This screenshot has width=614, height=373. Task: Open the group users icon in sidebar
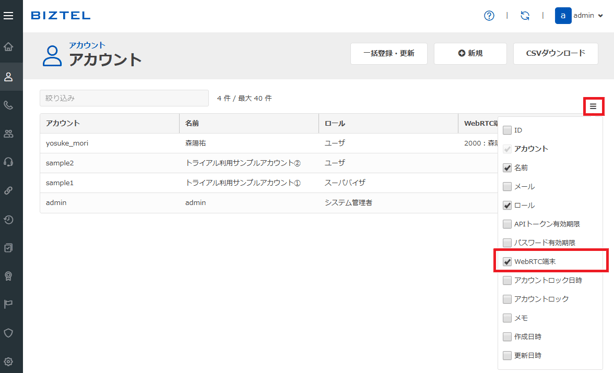tap(8, 134)
